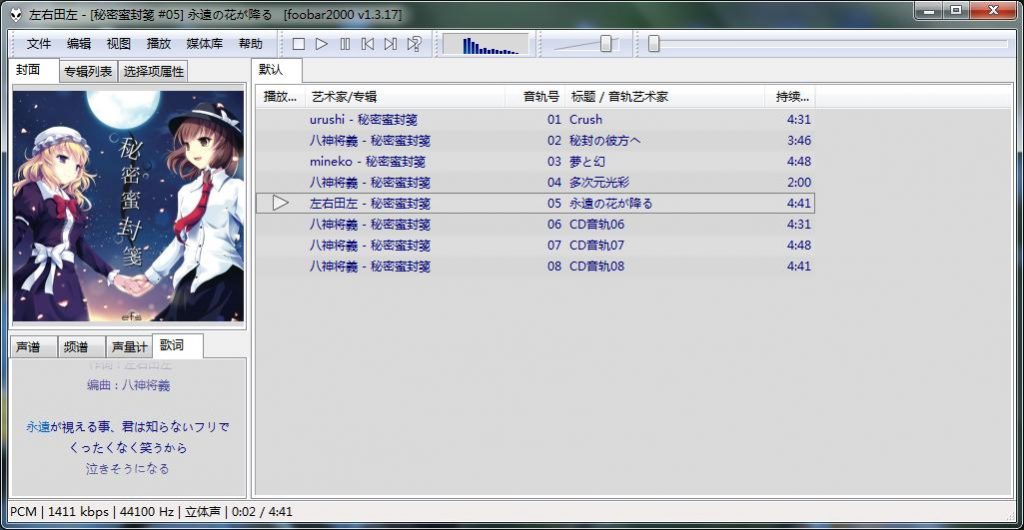Select the CD音轨07 track
Image resolution: width=1024 pixels, height=530 pixels.
coord(535,245)
